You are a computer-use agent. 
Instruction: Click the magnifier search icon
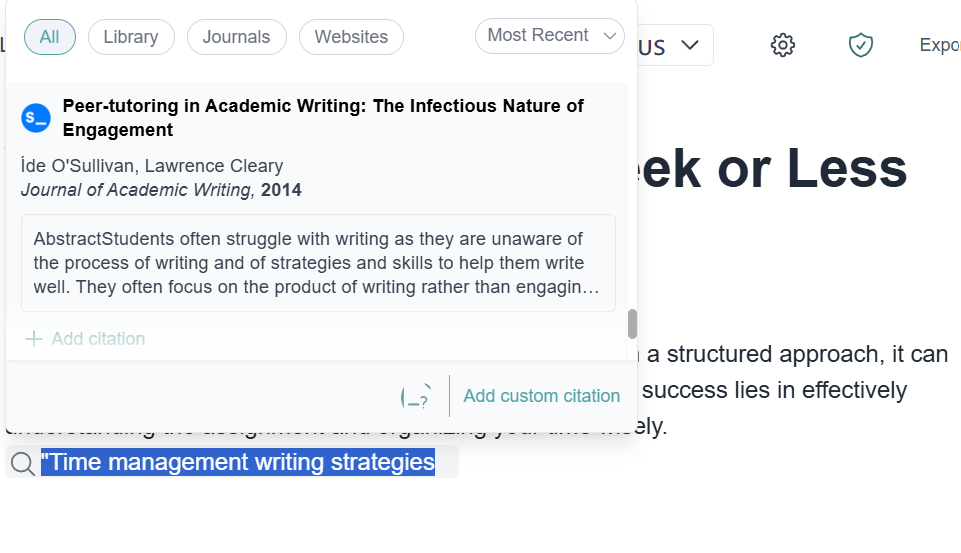pos(21,463)
